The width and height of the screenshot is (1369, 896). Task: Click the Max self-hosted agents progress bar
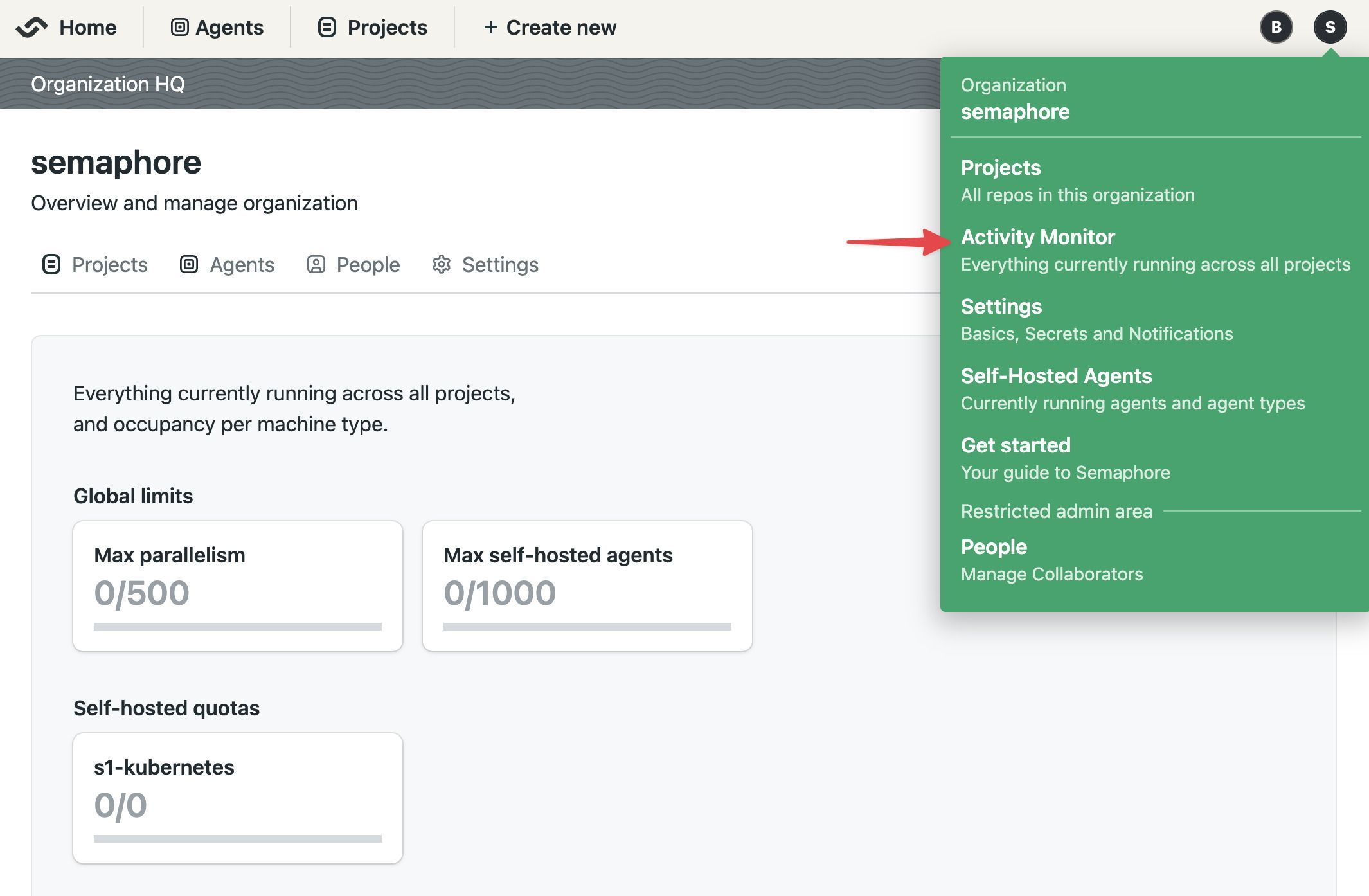[587, 627]
